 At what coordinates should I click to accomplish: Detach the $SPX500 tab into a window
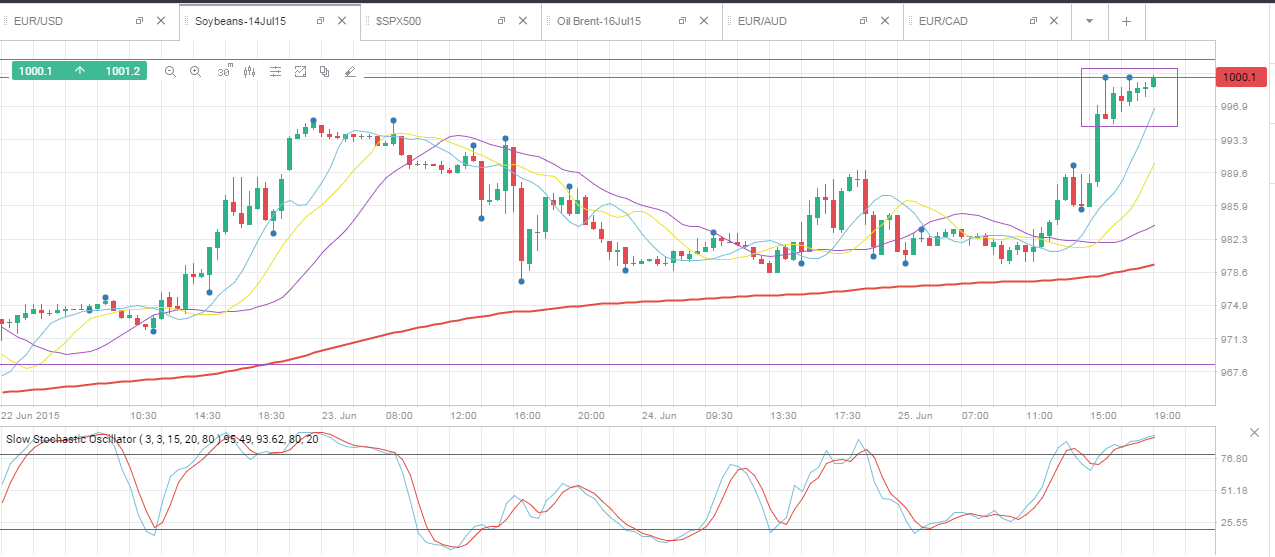tap(501, 21)
